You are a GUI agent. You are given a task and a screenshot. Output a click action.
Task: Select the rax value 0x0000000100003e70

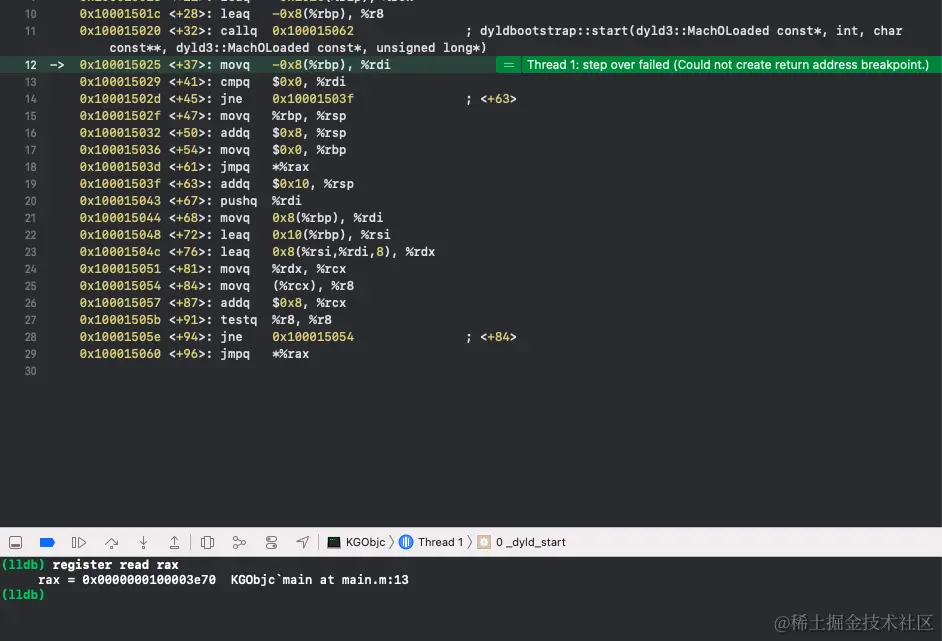(149, 580)
